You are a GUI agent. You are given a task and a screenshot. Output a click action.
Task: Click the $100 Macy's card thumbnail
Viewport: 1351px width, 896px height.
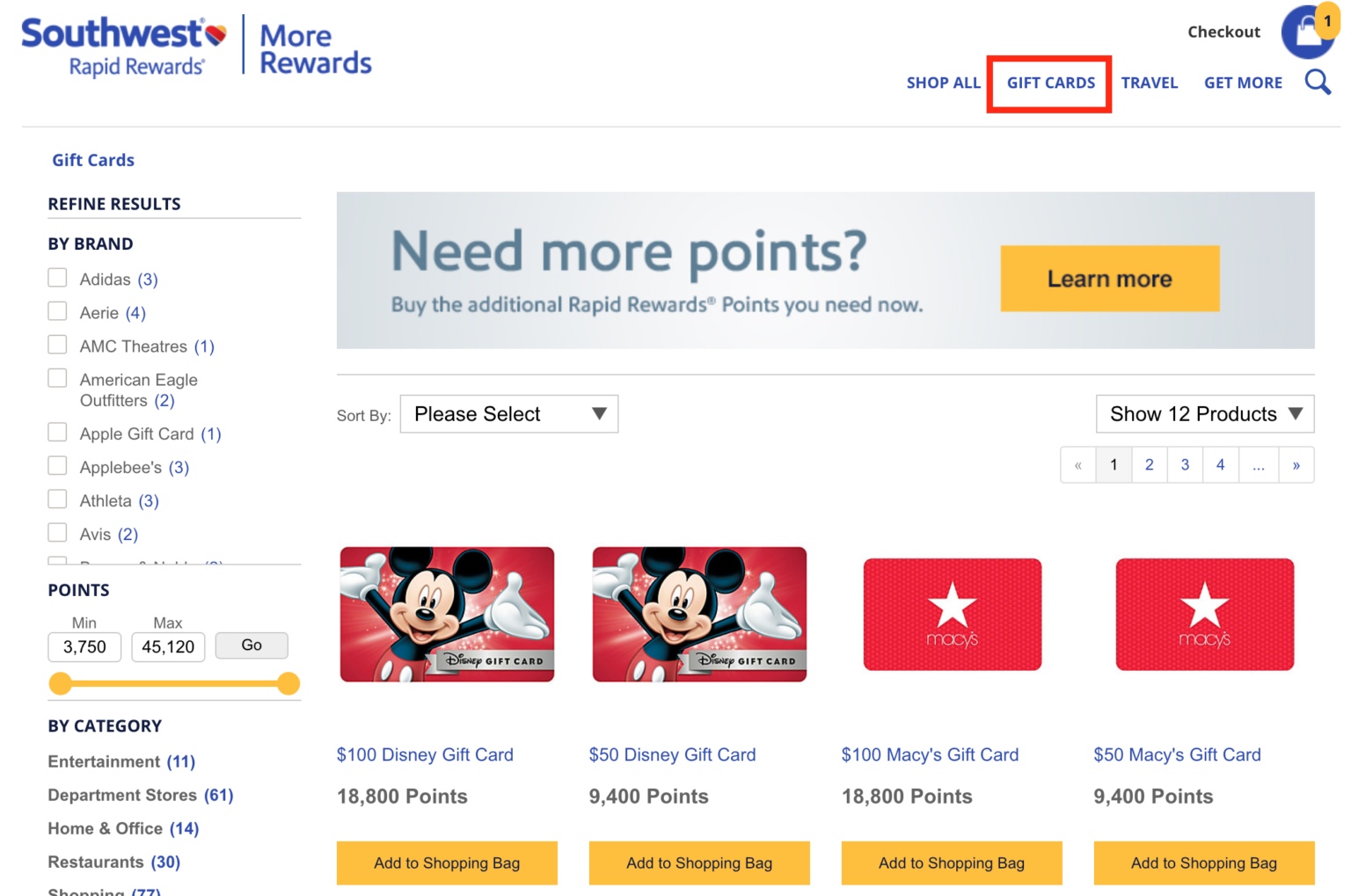(952, 614)
